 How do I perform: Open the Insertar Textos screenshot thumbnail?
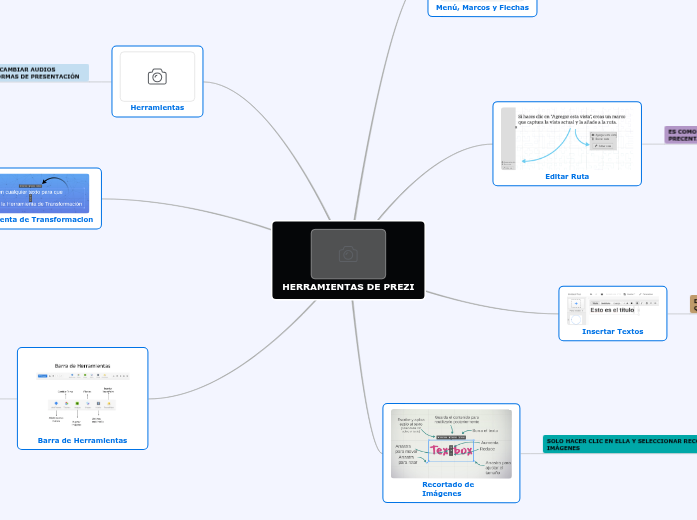pyautogui.click(x=611, y=307)
